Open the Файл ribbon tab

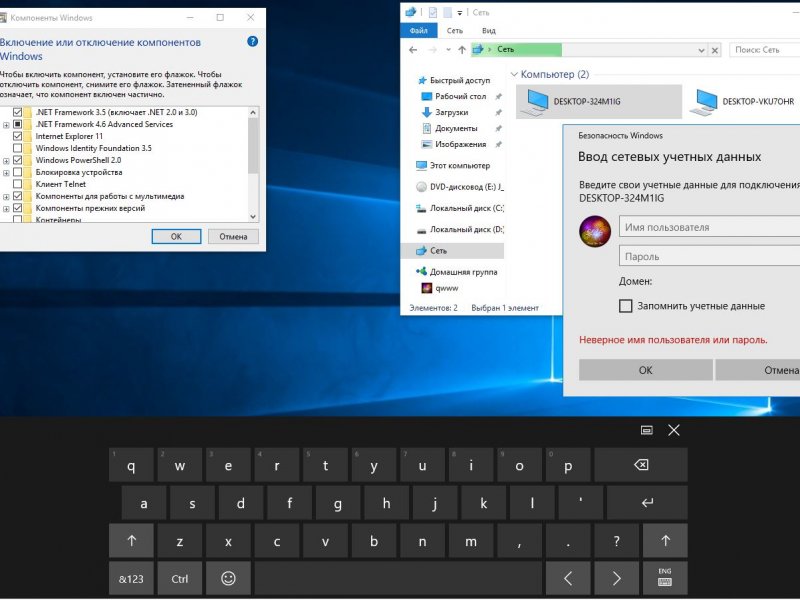[x=418, y=31]
